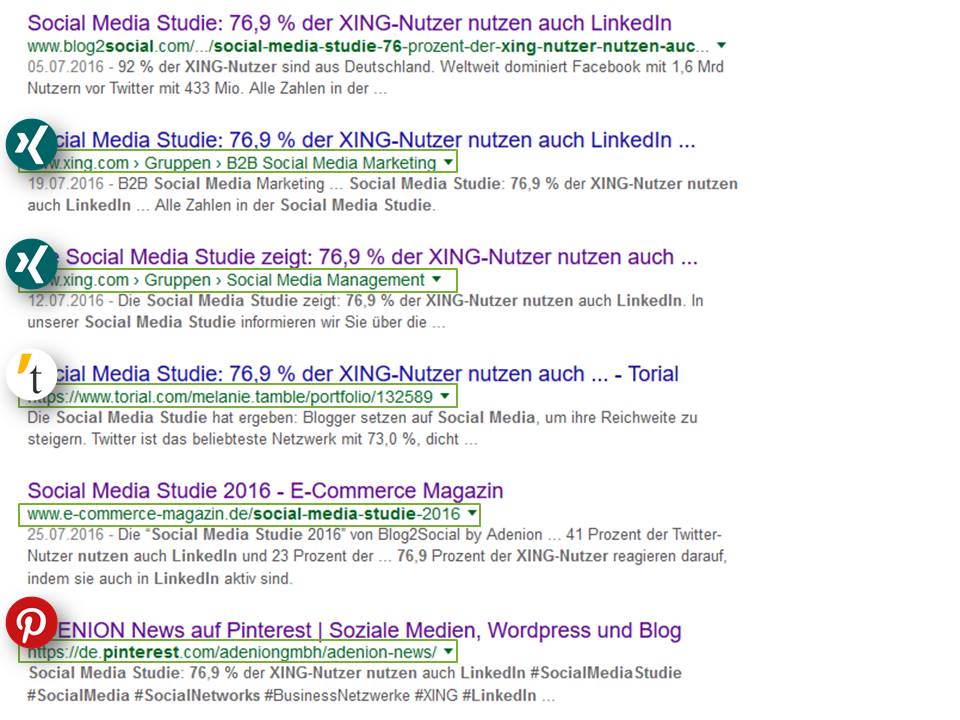Viewport: 960px width, 720px height.
Task: Click snippet dated 19.07.2016
Action: click(383, 195)
